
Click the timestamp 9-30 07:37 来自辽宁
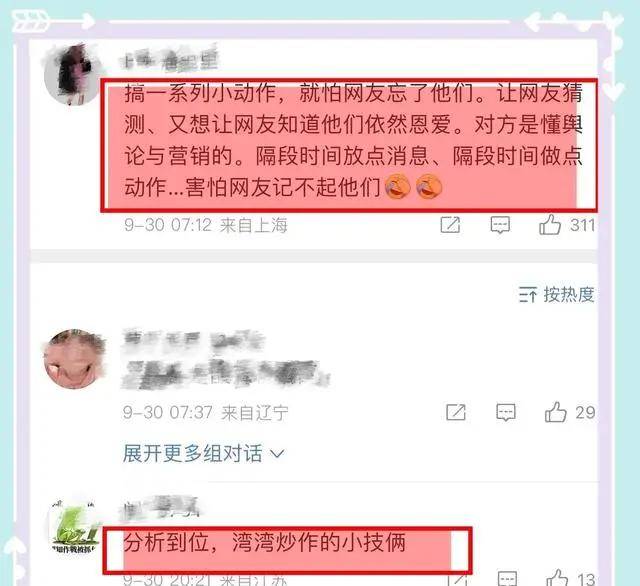tap(205, 413)
